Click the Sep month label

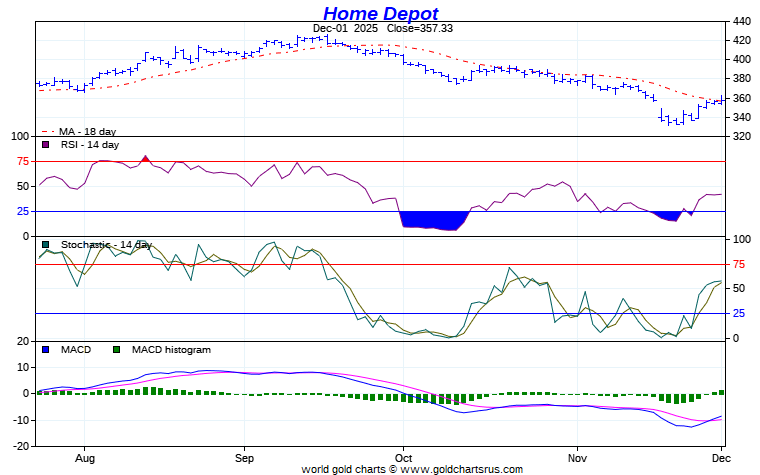[x=244, y=458]
